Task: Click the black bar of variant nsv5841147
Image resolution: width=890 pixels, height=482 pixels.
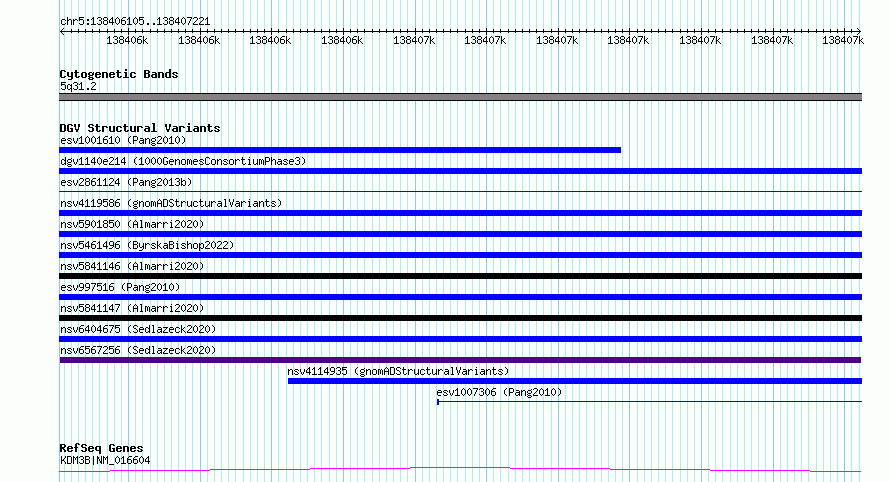Action: (460, 318)
